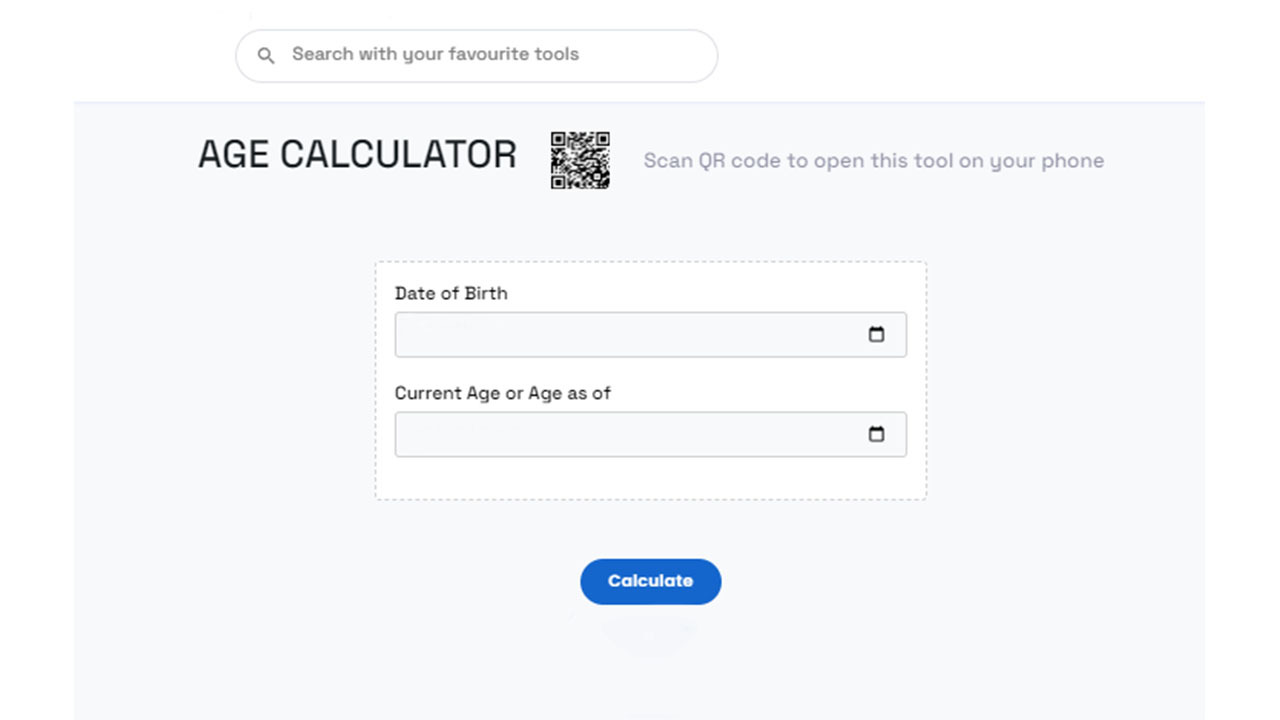The image size is (1280, 720).
Task: Click the search placeholder text in top bar
Action: coord(435,55)
